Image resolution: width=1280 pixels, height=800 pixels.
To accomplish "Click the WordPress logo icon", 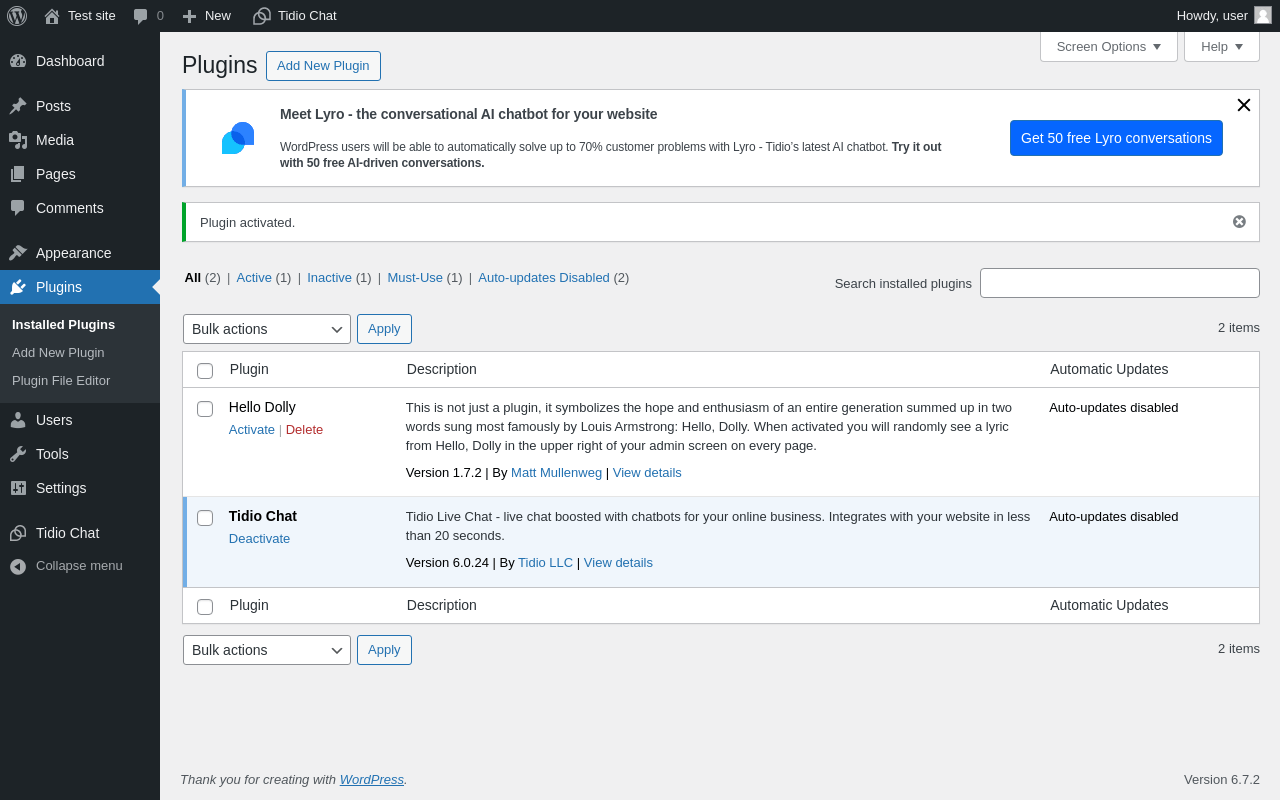I will [17, 16].
